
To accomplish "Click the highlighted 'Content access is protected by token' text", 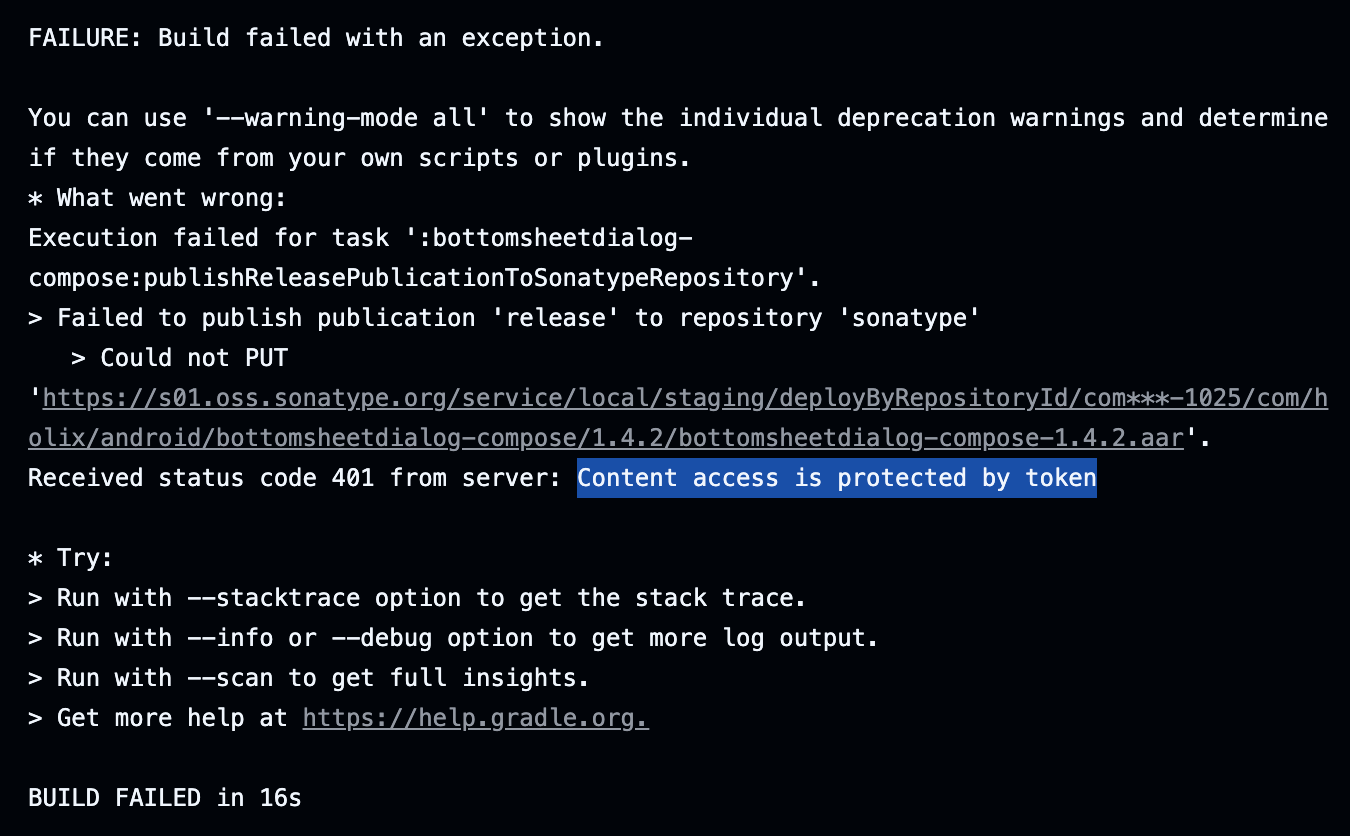I will (837, 478).
